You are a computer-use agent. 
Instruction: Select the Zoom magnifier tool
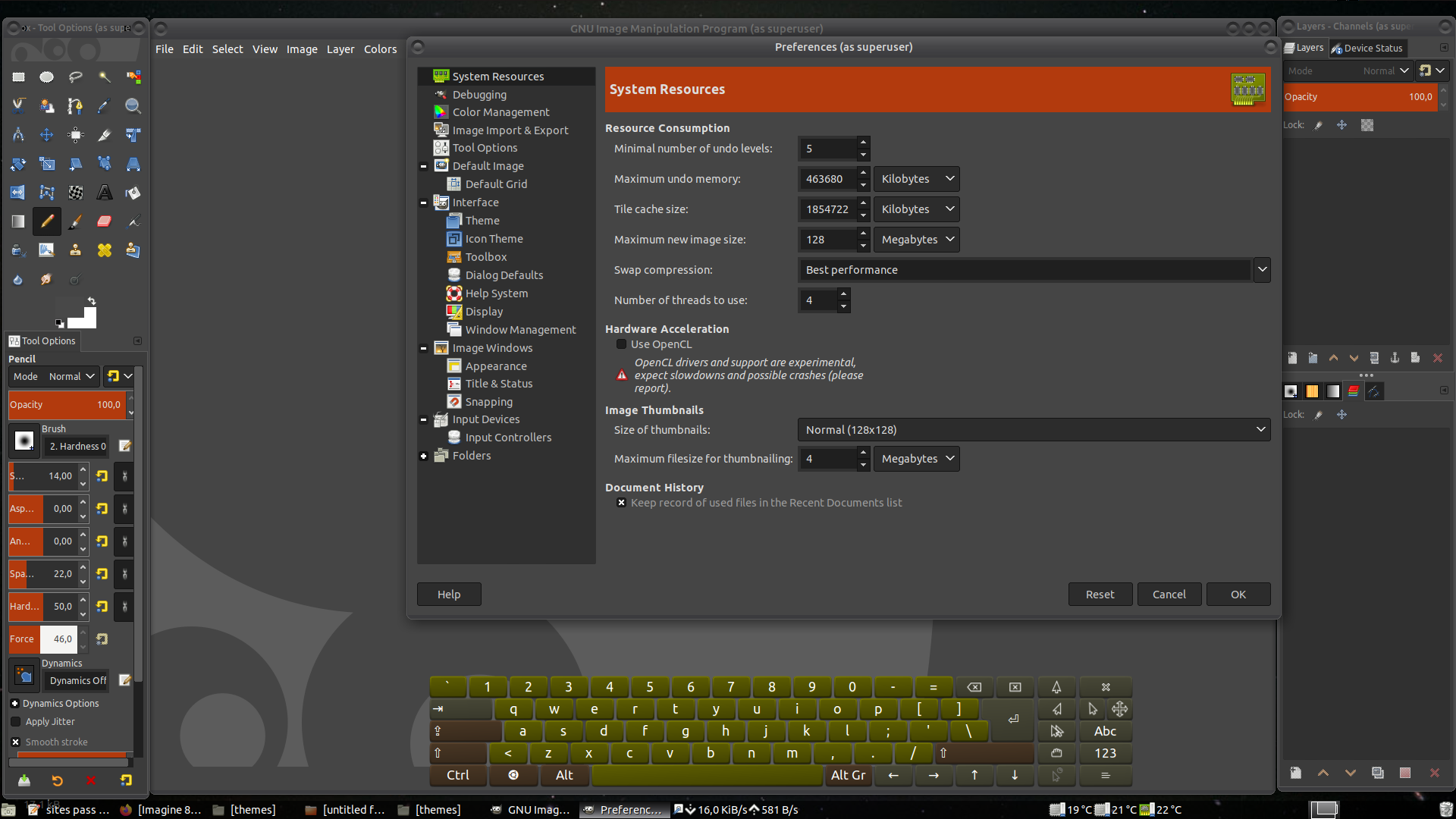(133, 105)
